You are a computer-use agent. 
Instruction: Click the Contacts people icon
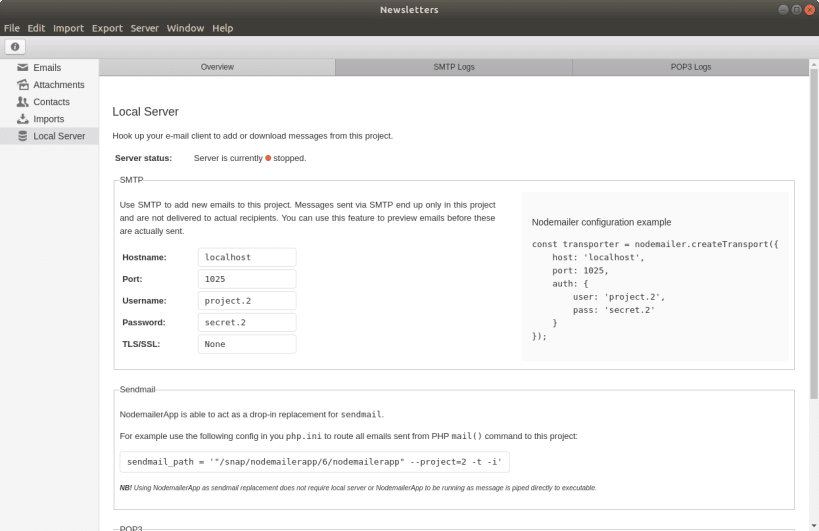click(22, 102)
